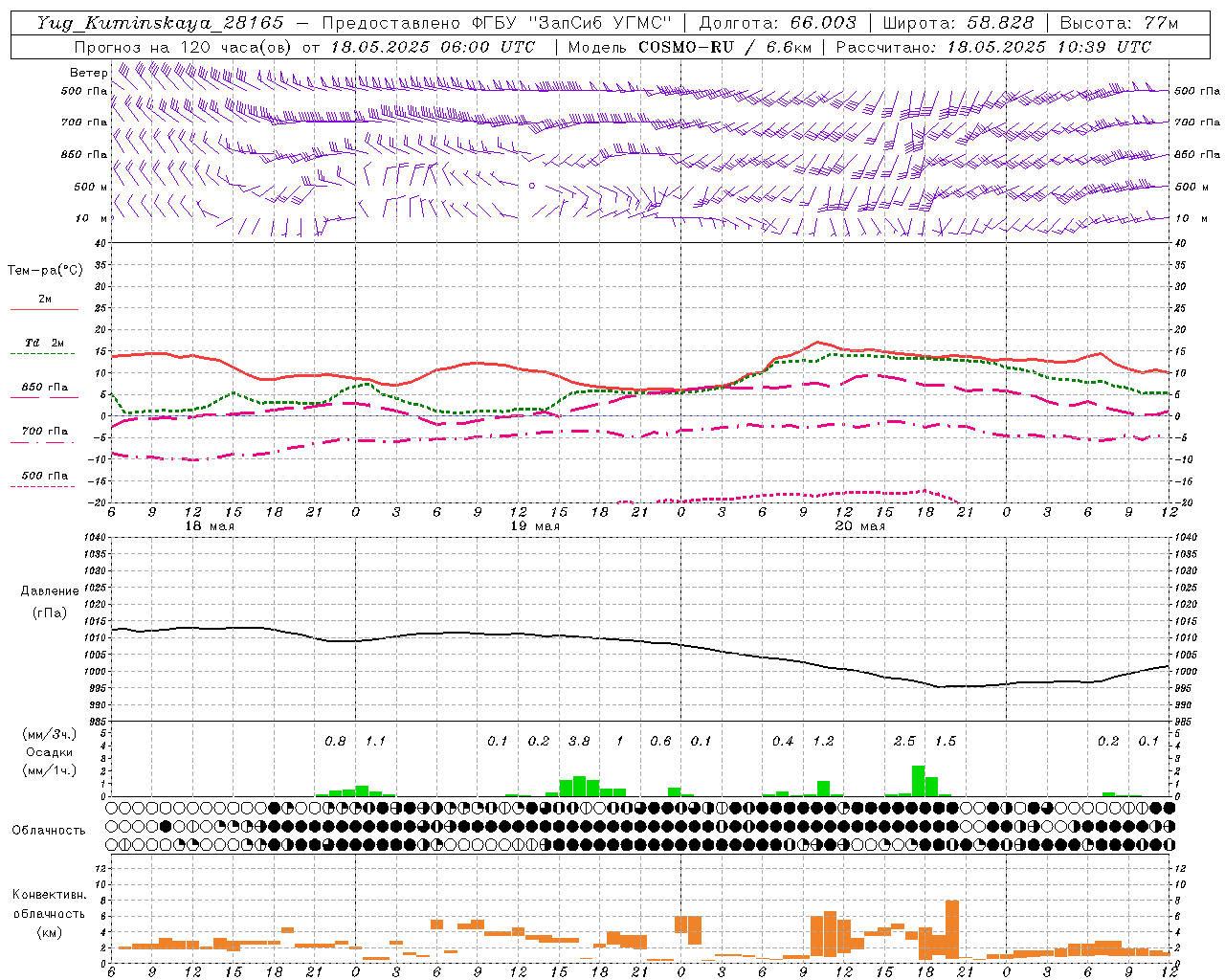Select the provider text ФГБУ "ЗапСиб УГМС"
The height and width of the screenshot is (980, 1225).
[x=570, y=23]
